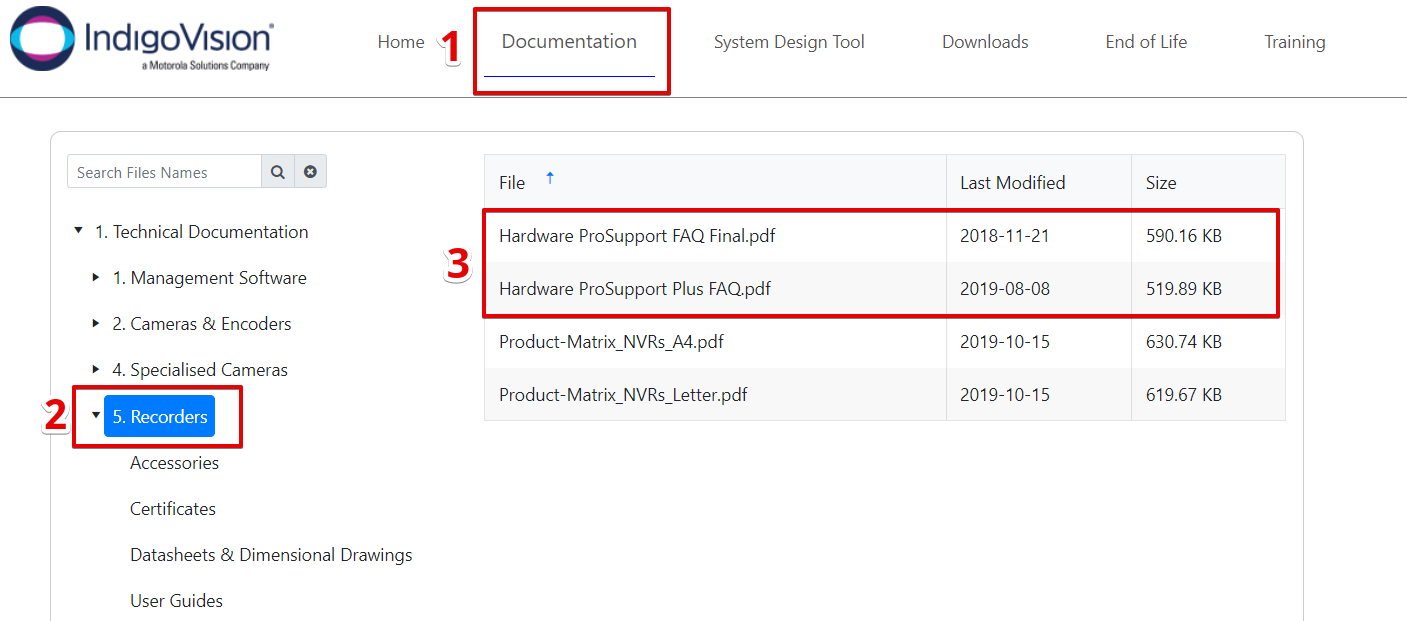Open the User Guides subfolder
Image resolution: width=1407 pixels, height=621 pixels.
coord(176,601)
